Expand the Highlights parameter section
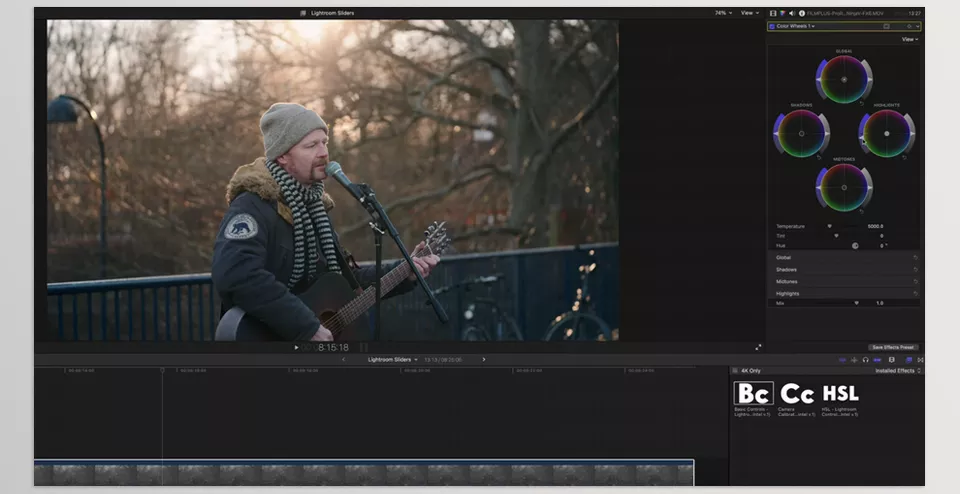The image size is (960, 494). (787, 294)
